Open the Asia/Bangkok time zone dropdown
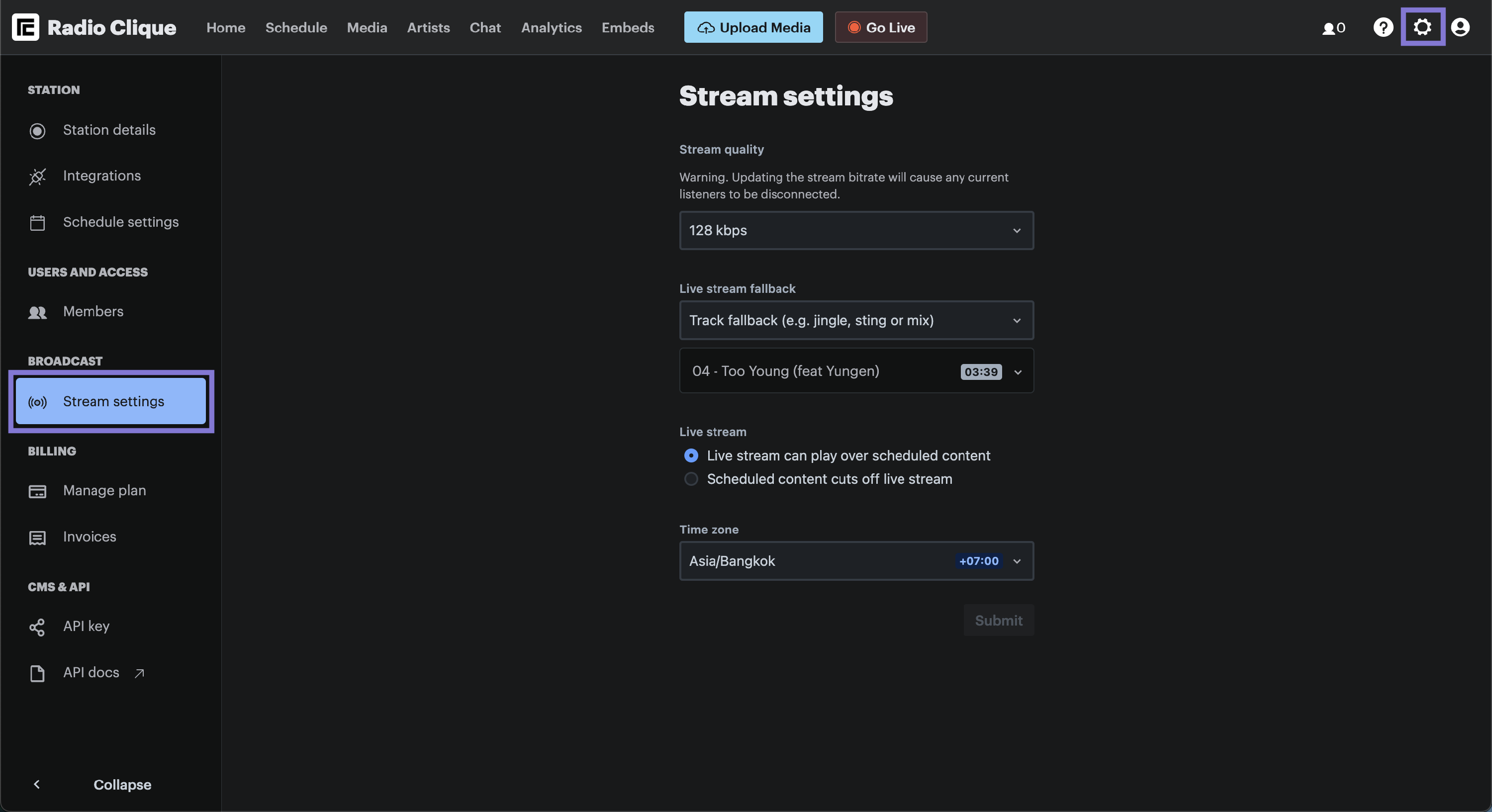Image resolution: width=1492 pixels, height=812 pixels. [x=856, y=560]
